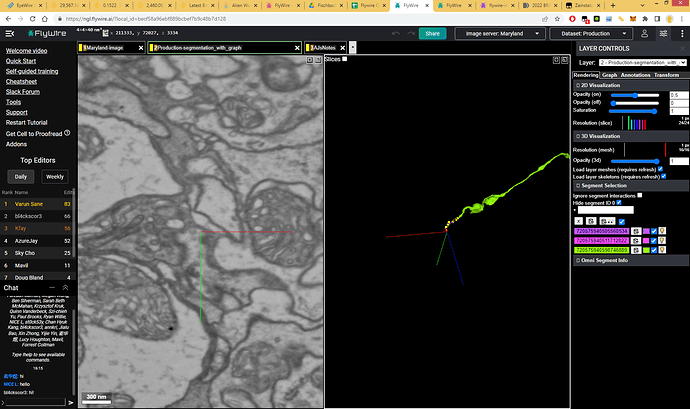Maximize the 3D view panel
Screen dimensions: 690x409
[556, 60]
